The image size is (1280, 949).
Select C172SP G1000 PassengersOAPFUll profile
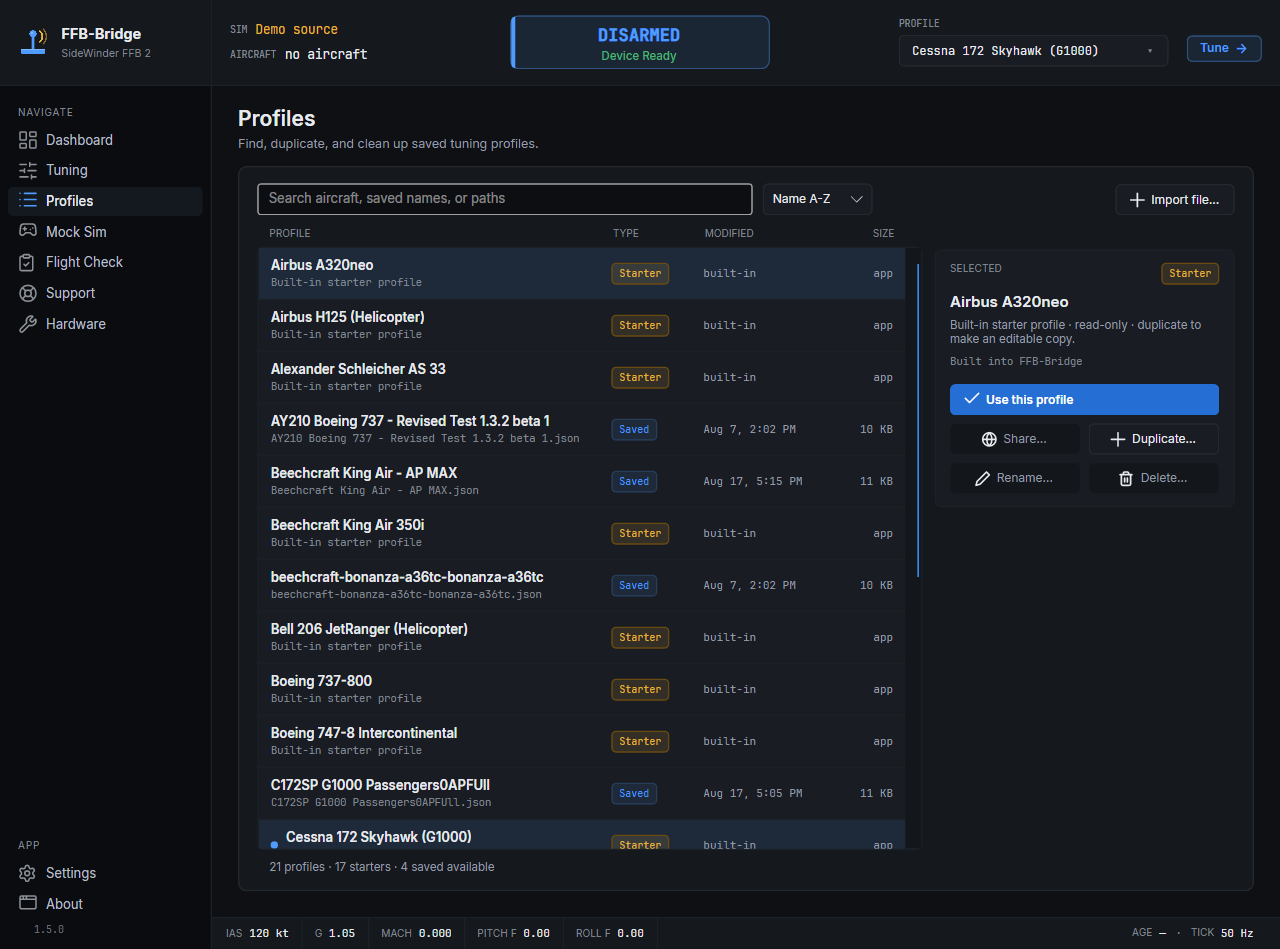click(x=582, y=793)
